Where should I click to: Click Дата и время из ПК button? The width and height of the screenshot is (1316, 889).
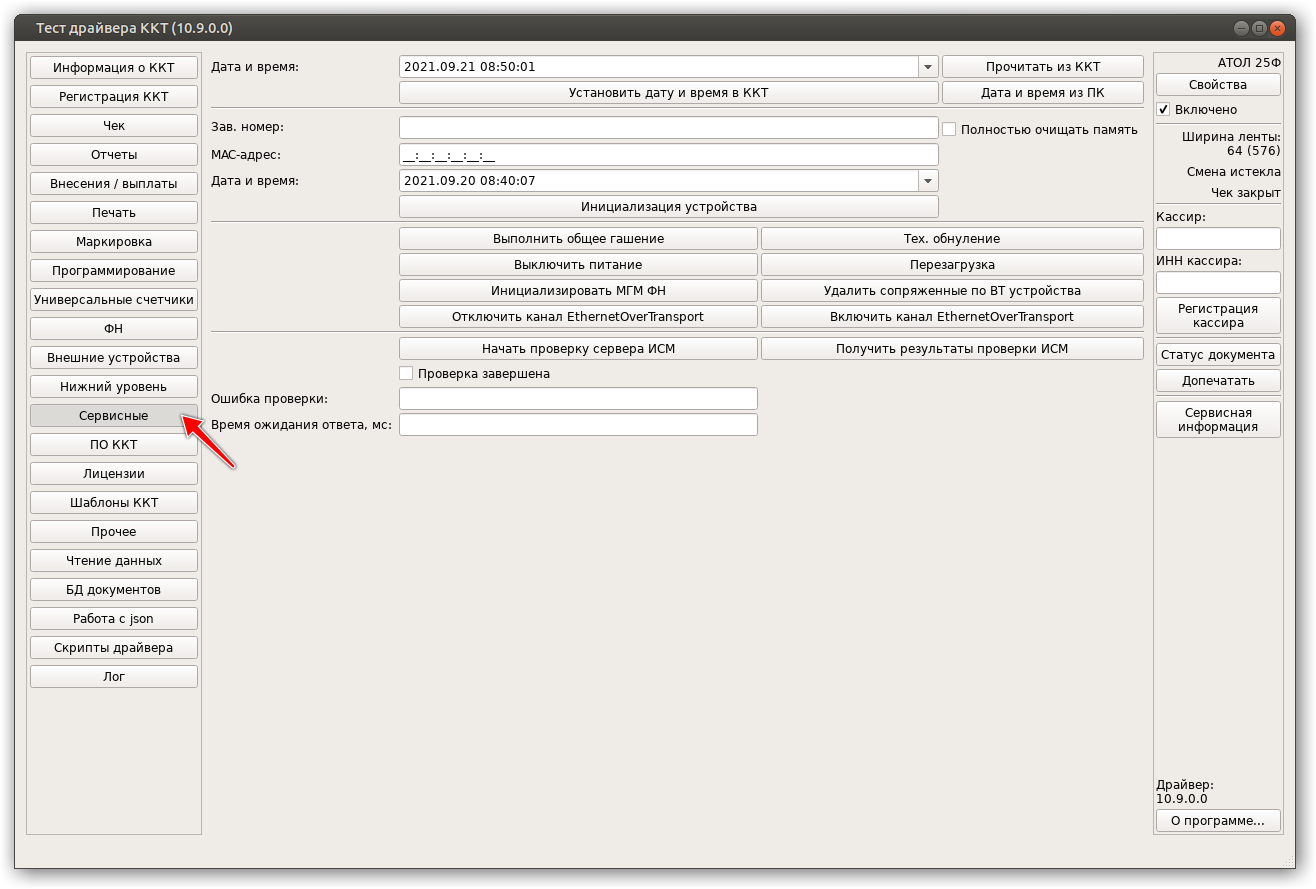tap(1043, 93)
